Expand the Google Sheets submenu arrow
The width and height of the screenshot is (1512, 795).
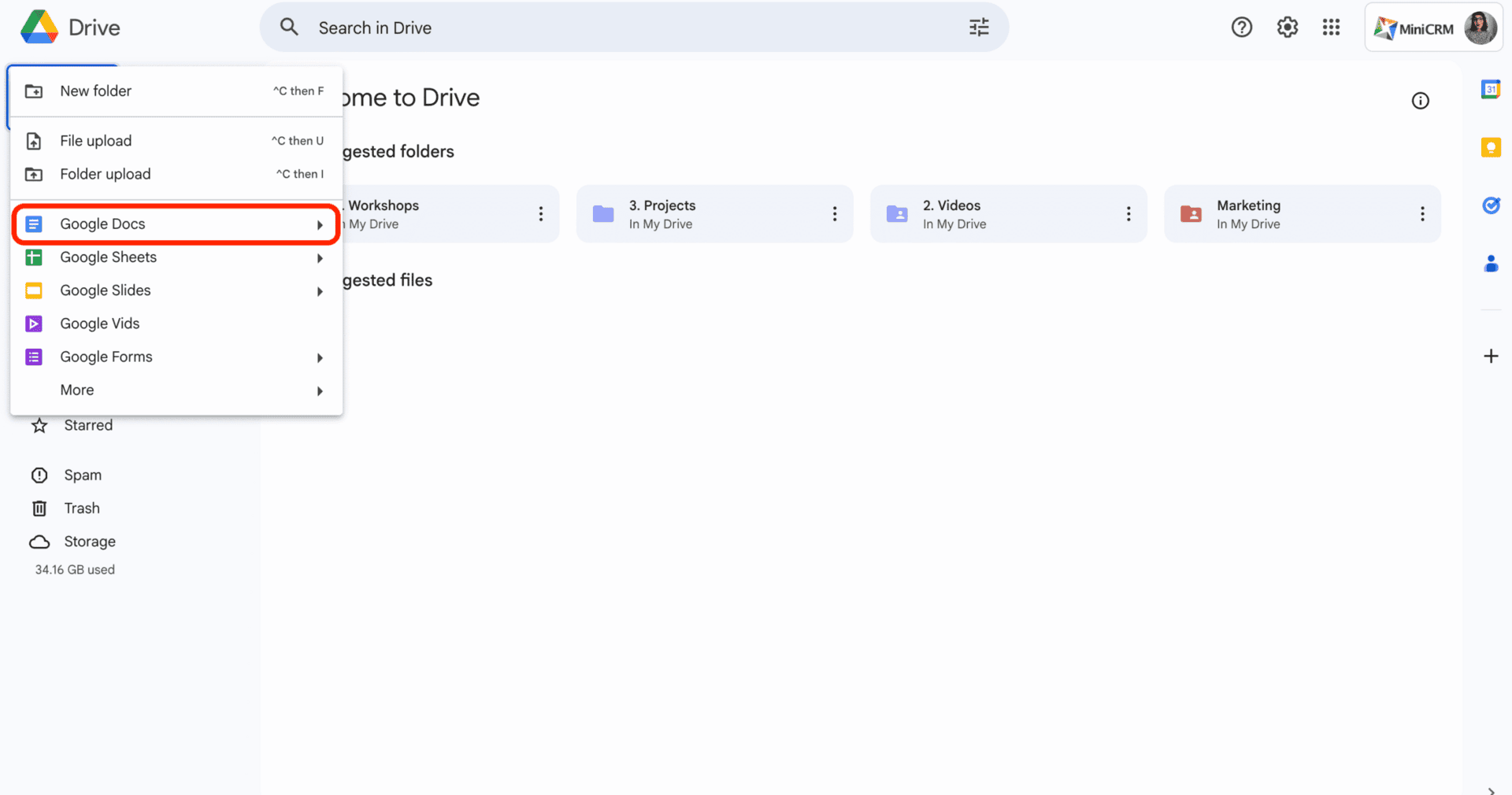pos(320,258)
